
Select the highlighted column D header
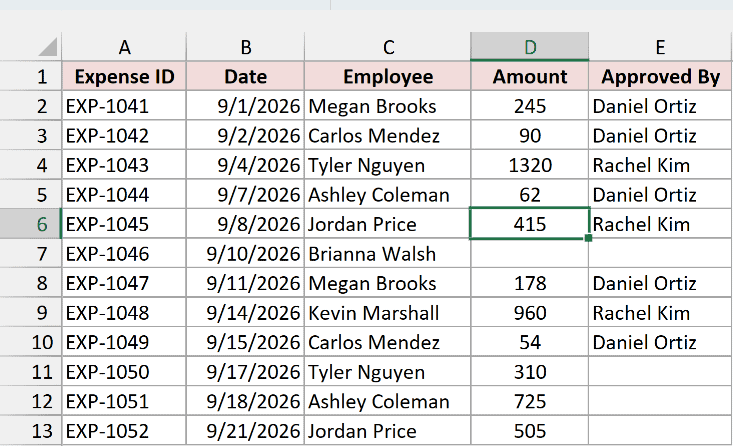point(530,47)
